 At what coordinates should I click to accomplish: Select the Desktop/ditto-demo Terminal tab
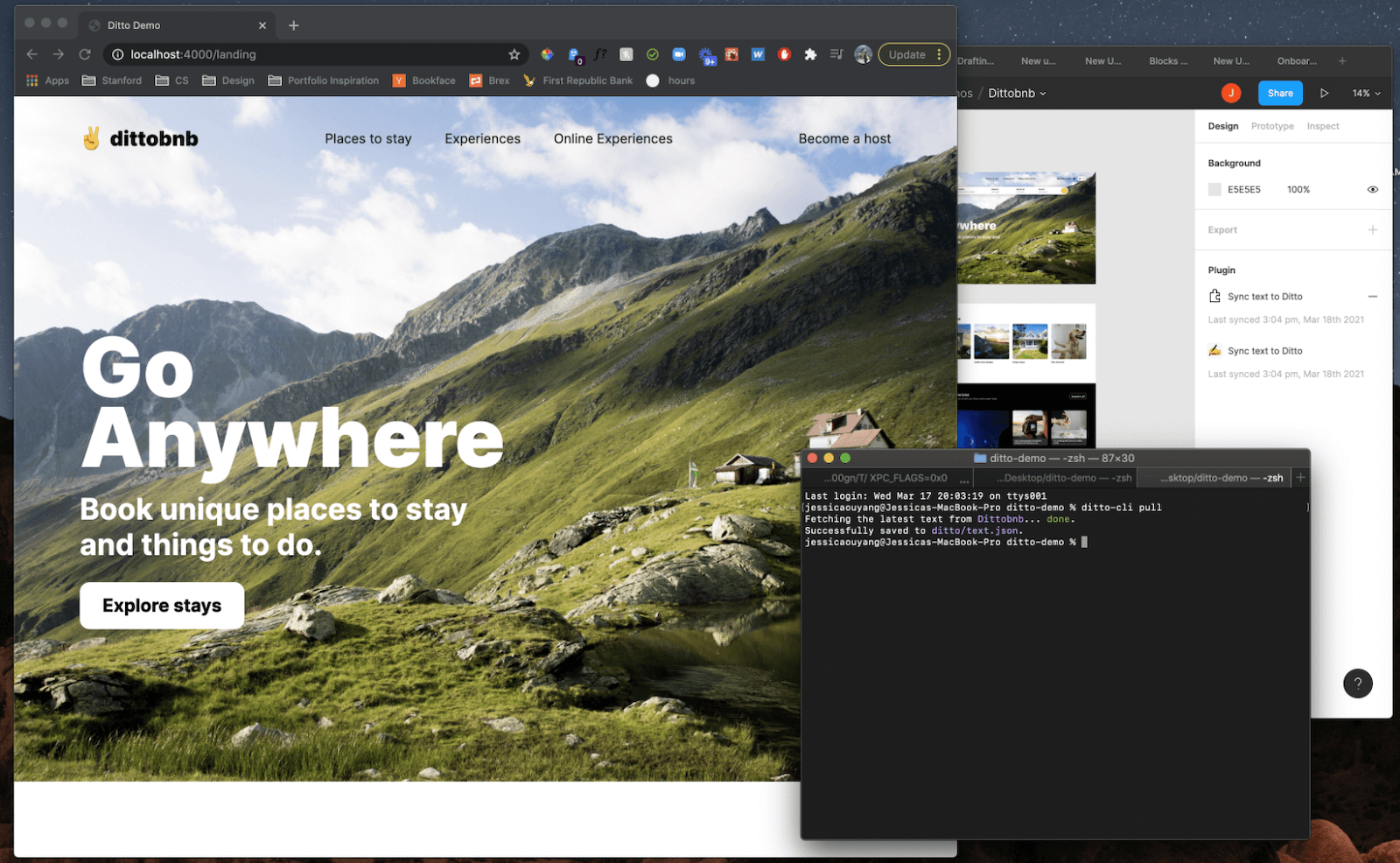pyautogui.click(x=1056, y=478)
